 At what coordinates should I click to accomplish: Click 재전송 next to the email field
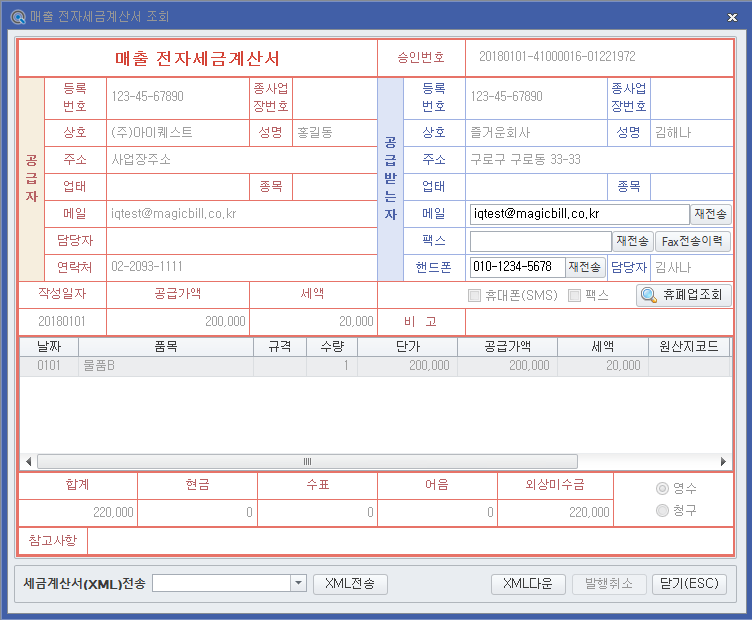(x=711, y=214)
